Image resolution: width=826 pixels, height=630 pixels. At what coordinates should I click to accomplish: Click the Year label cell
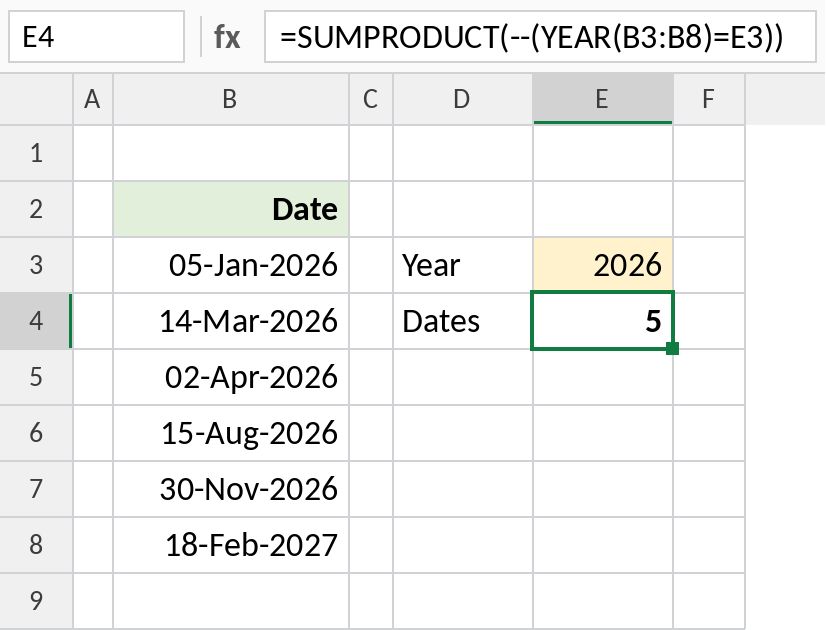463,265
